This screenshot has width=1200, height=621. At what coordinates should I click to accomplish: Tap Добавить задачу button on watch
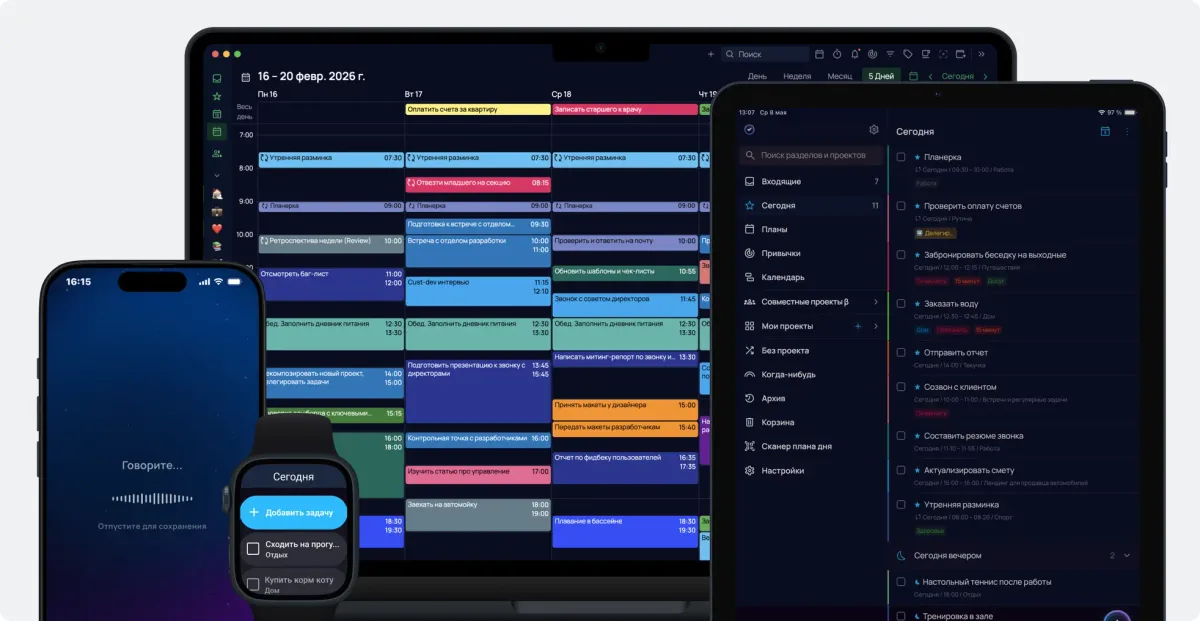(x=293, y=512)
